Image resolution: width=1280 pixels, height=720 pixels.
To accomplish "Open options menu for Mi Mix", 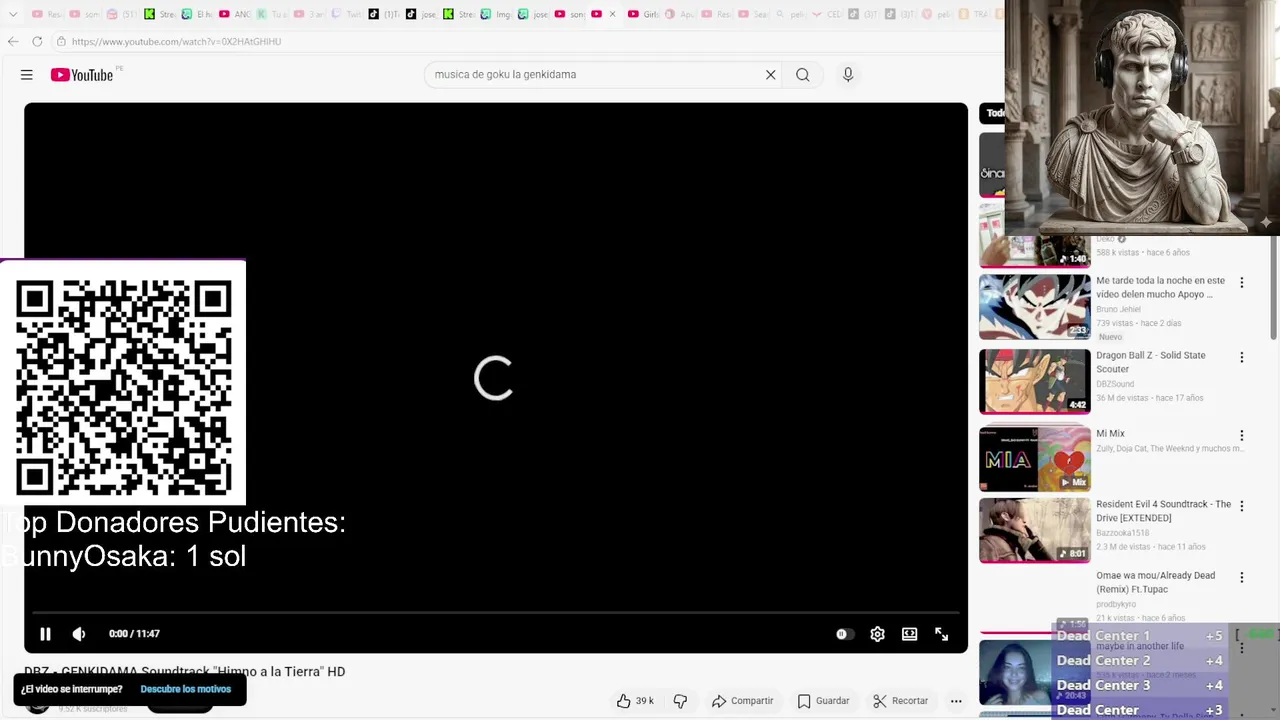I will tap(1242, 435).
